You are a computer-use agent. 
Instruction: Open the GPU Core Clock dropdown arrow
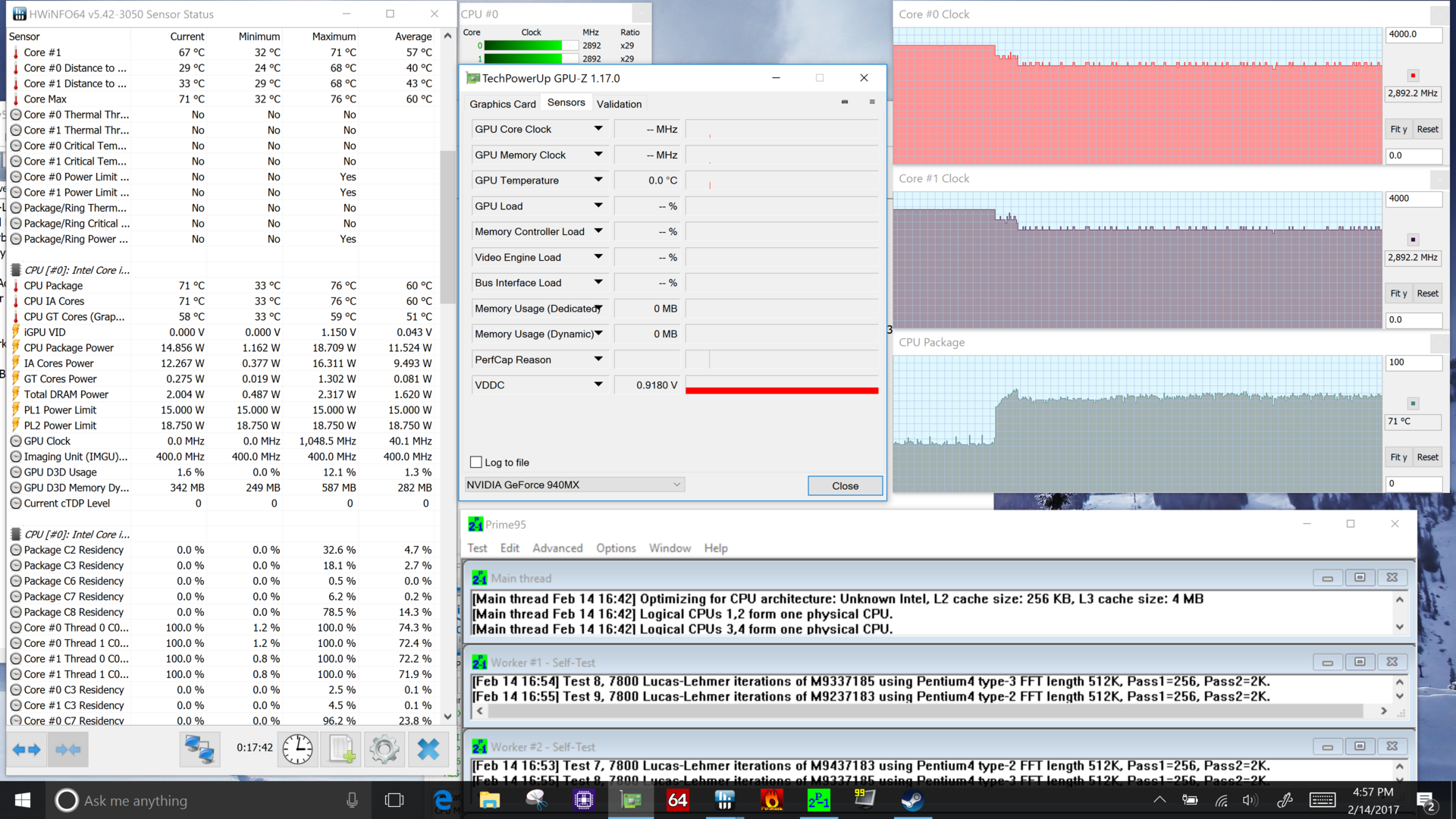[x=598, y=129]
